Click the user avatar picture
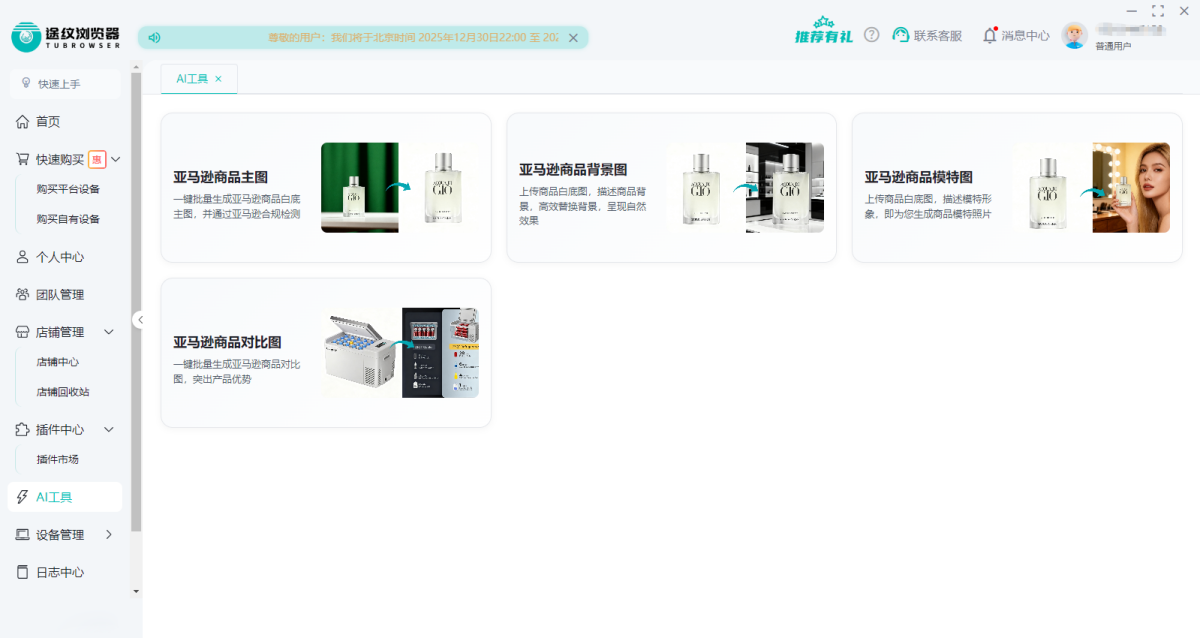The height and width of the screenshot is (638, 1200). coord(1074,36)
